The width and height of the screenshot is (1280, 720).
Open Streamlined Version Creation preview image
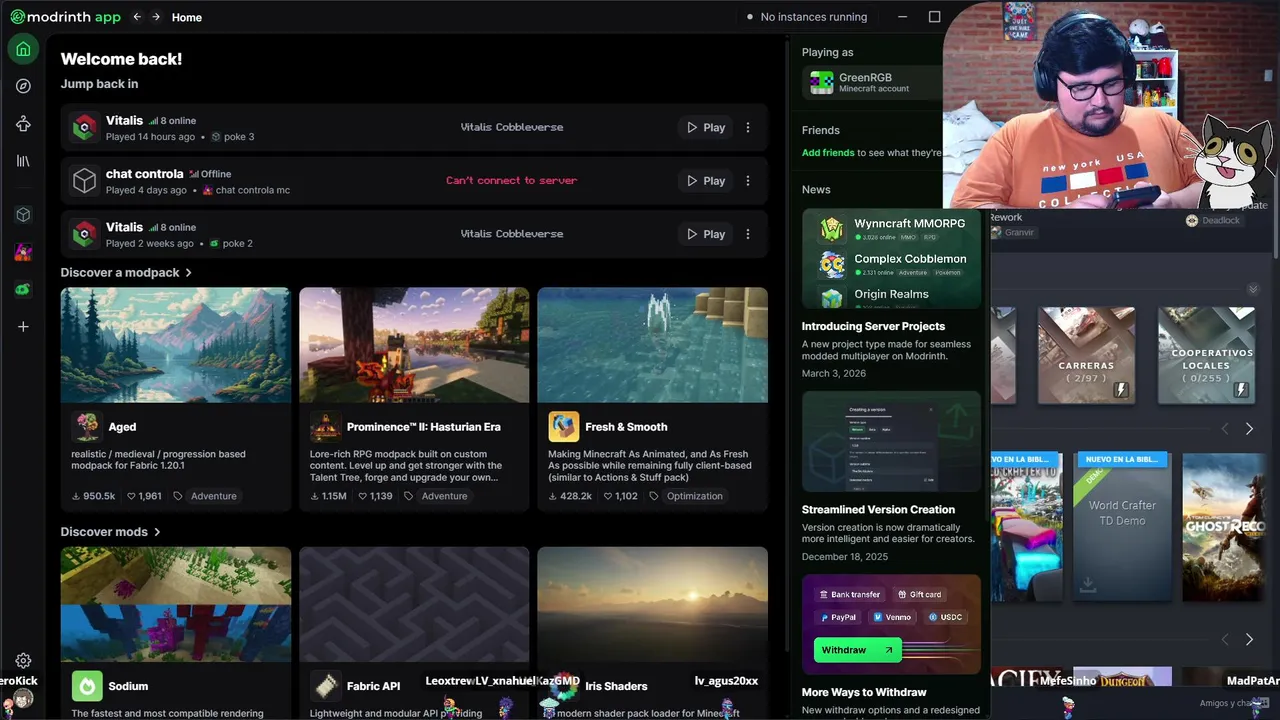point(891,441)
